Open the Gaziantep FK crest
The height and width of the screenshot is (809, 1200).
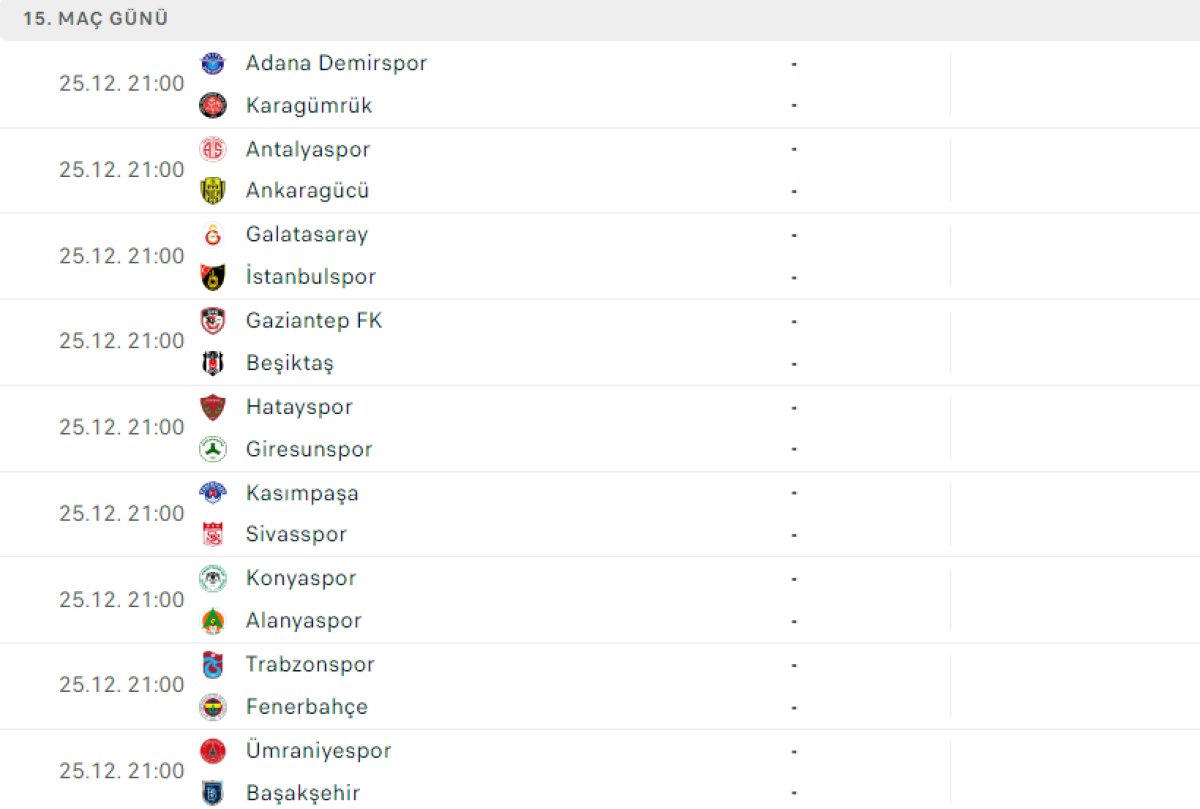coord(213,320)
